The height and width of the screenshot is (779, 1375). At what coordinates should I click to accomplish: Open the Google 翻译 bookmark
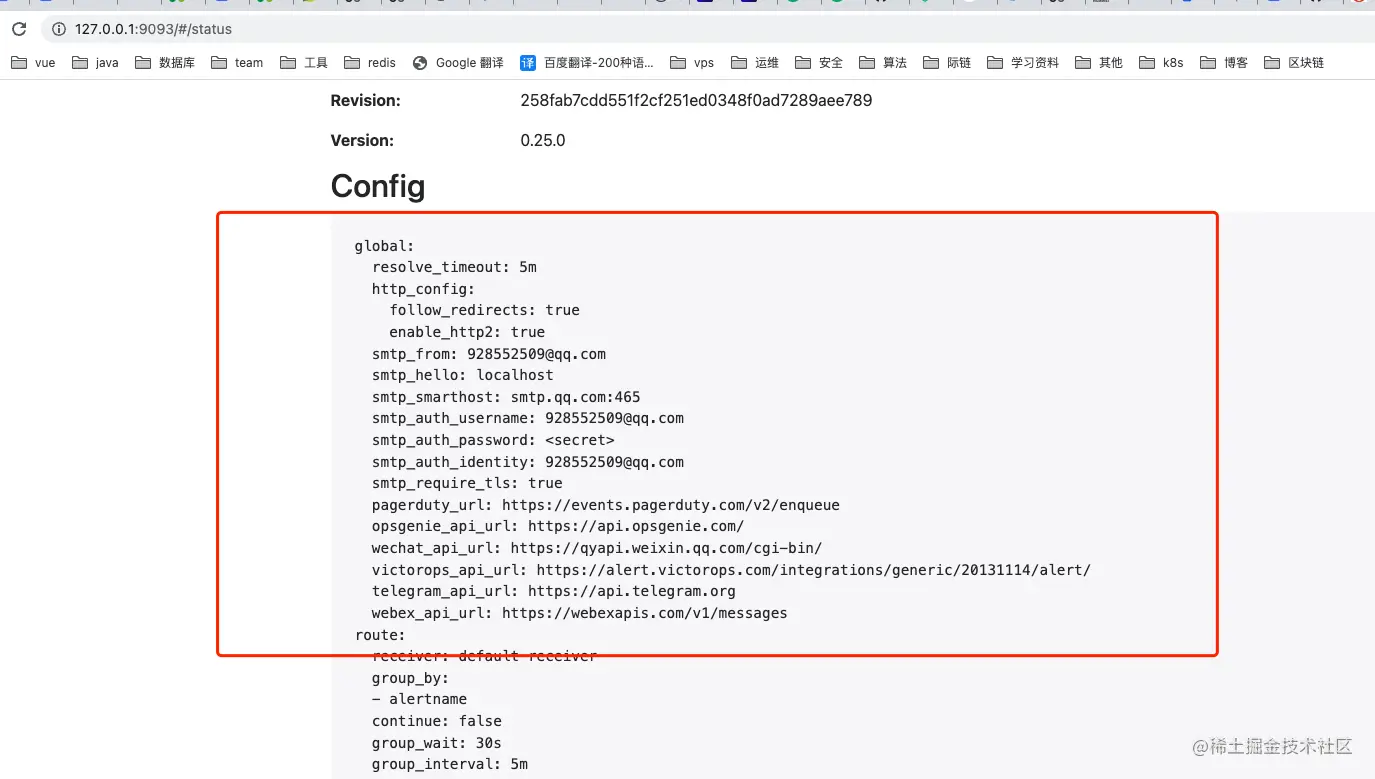[458, 62]
